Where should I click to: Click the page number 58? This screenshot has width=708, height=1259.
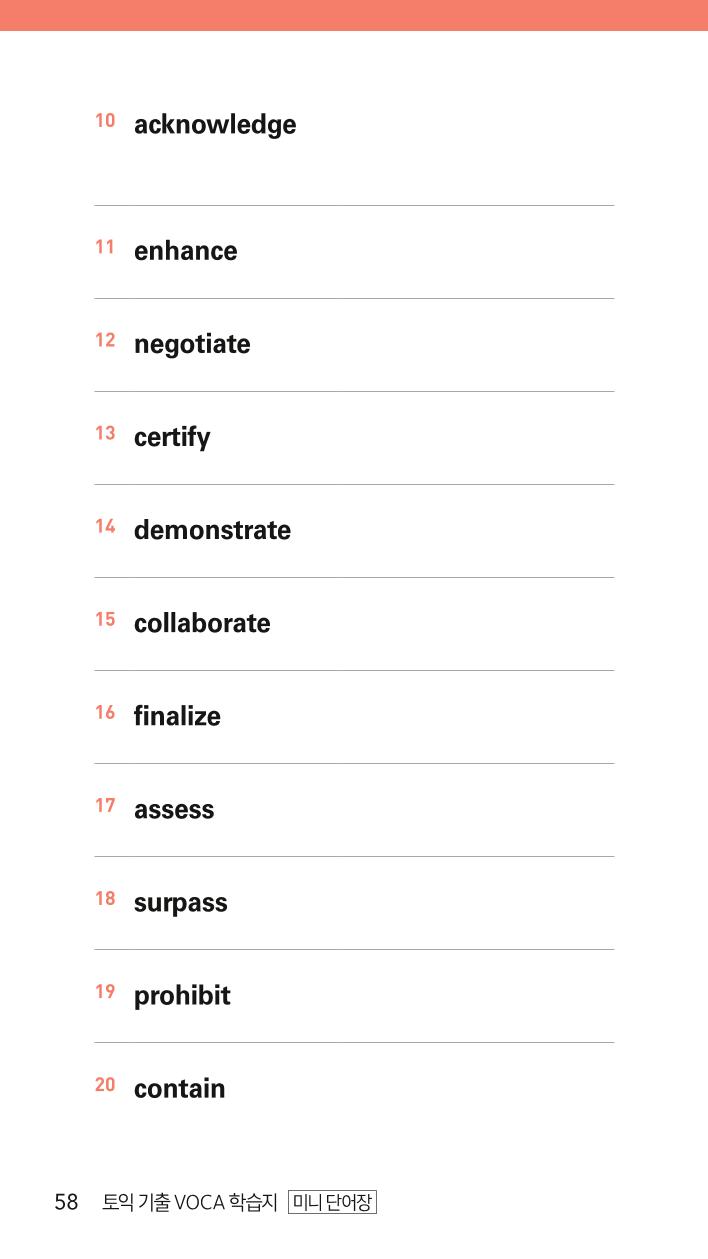[66, 1203]
